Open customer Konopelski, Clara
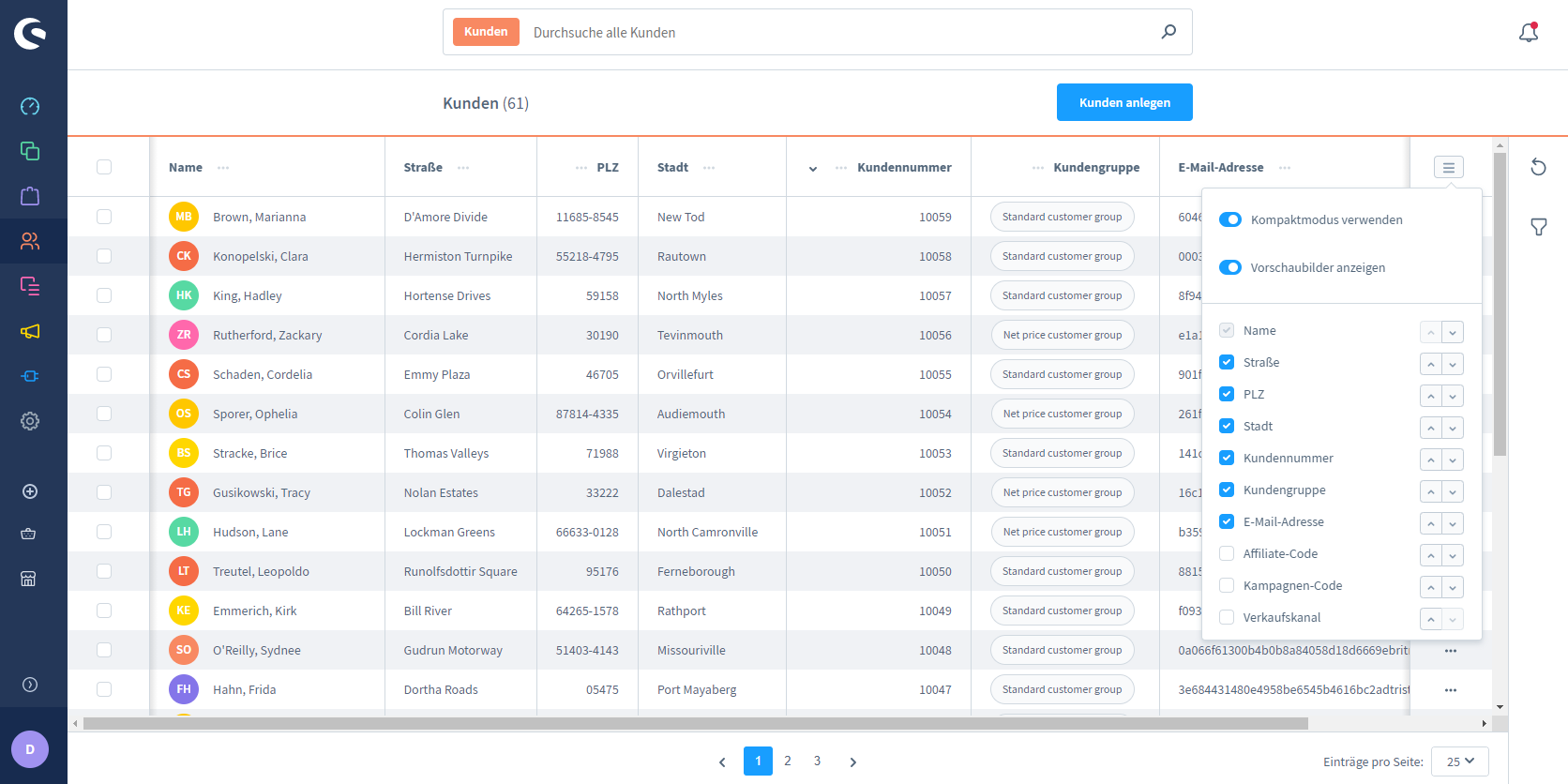Image resolution: width=1568 pixels, height=784 pixels. click(x=261, y=256)
